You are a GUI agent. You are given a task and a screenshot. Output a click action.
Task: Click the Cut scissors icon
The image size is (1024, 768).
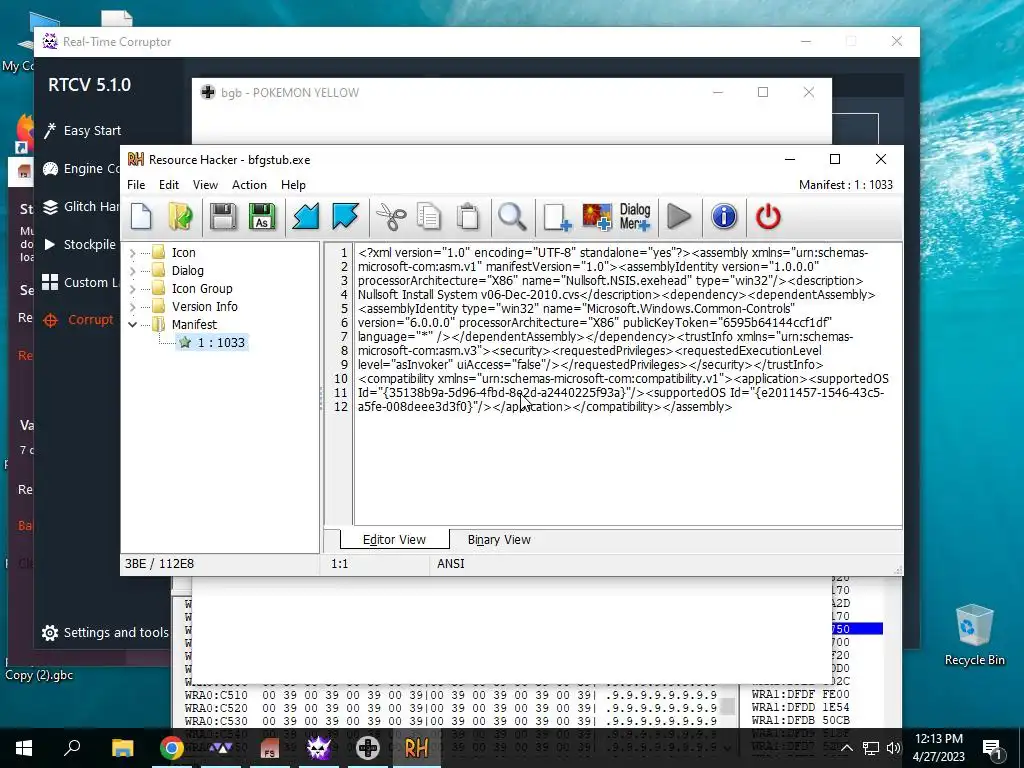(391, 217)
